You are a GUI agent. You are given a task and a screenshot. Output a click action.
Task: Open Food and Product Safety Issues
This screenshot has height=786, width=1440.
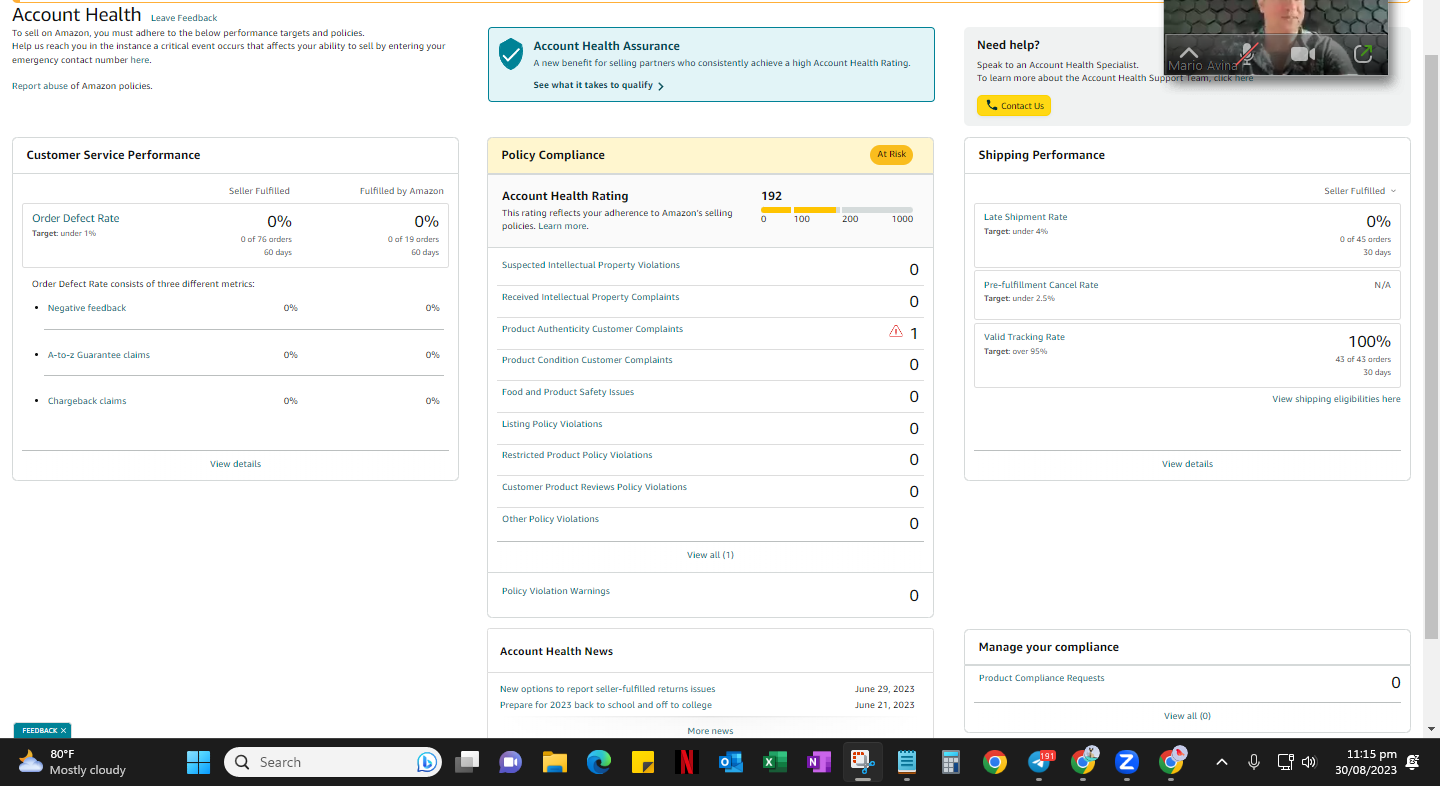click(x=568, y=392)
